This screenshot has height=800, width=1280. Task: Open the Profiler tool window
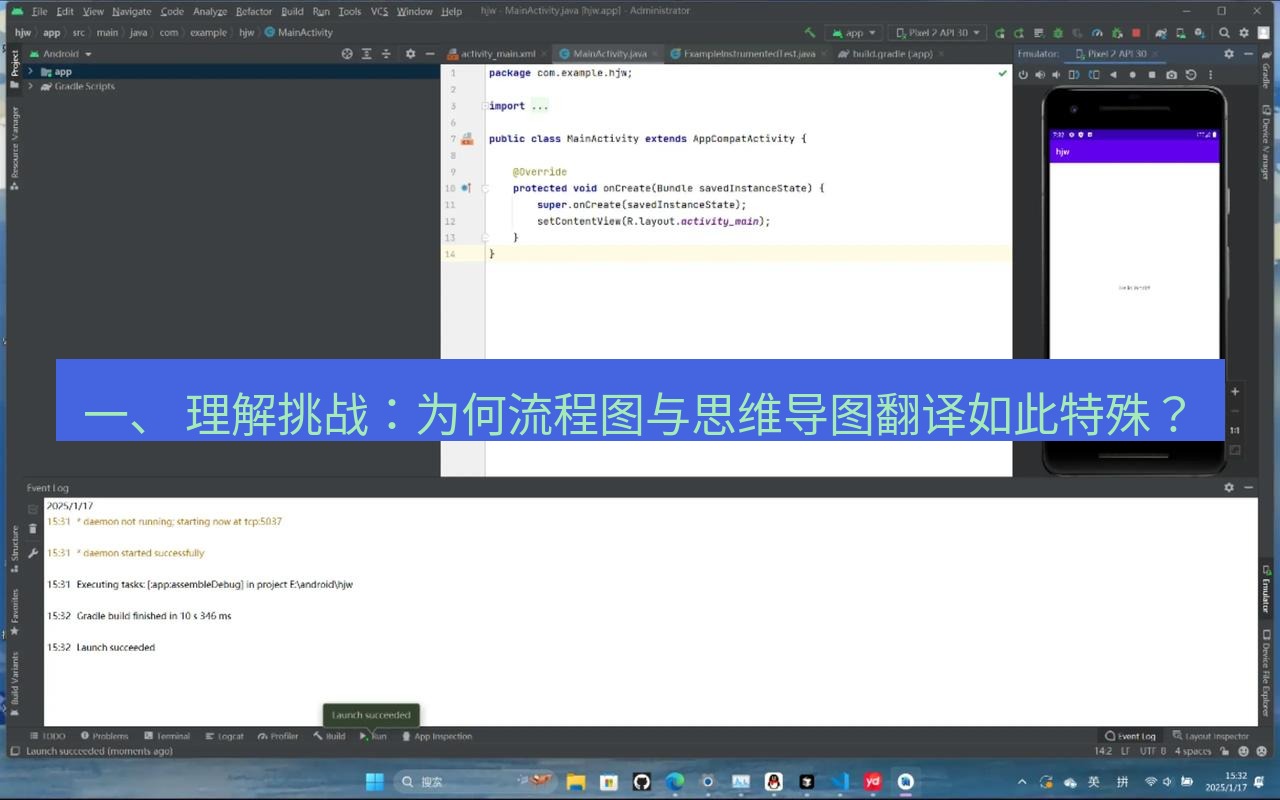pyautogui.click(x=278, y=736)
